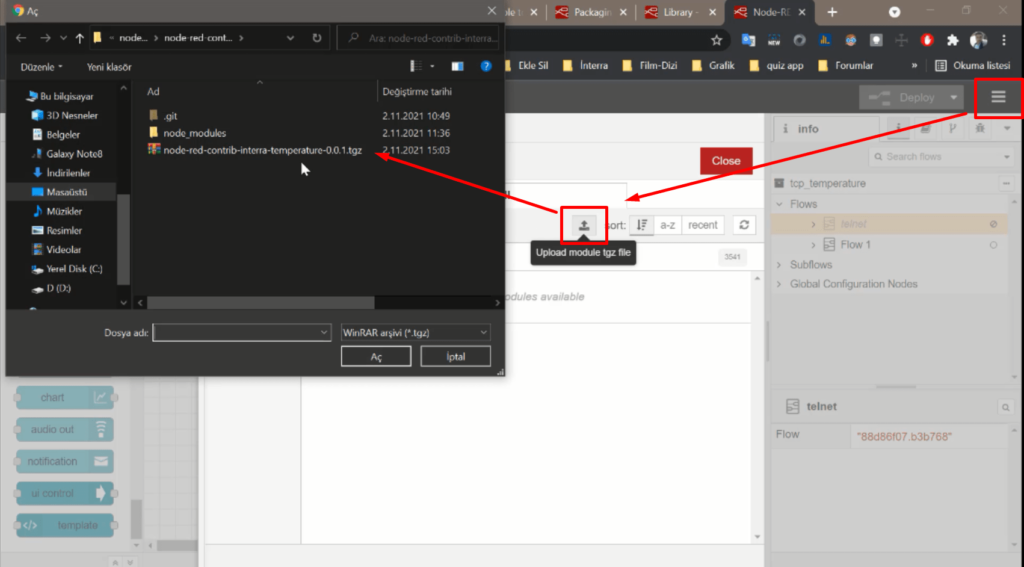Open sidebar tabs dropdown arrow
This screenshot has width=1024, height=567.
point(1006,129)
